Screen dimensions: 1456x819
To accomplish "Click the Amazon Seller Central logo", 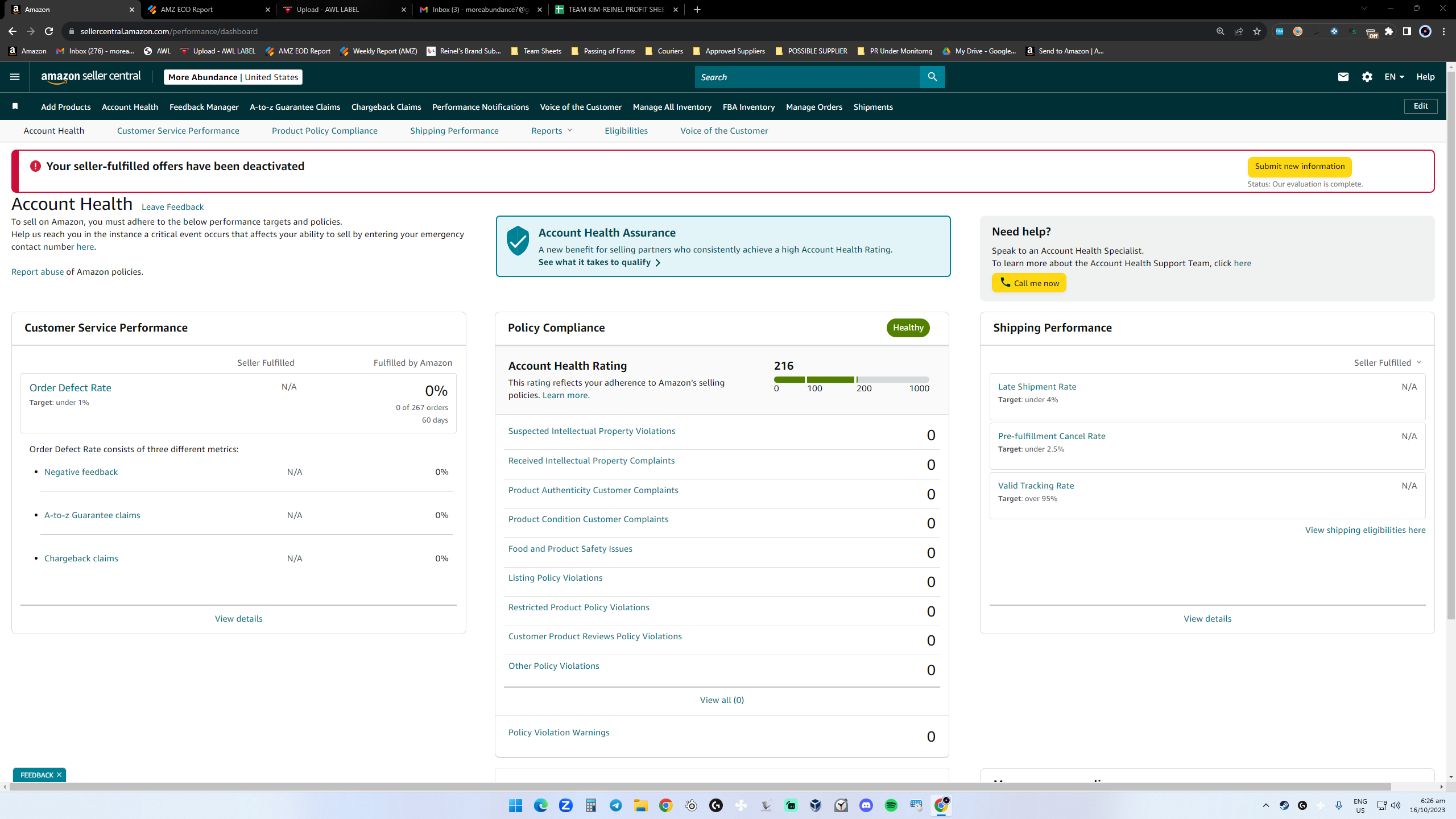I will [91, 77].
